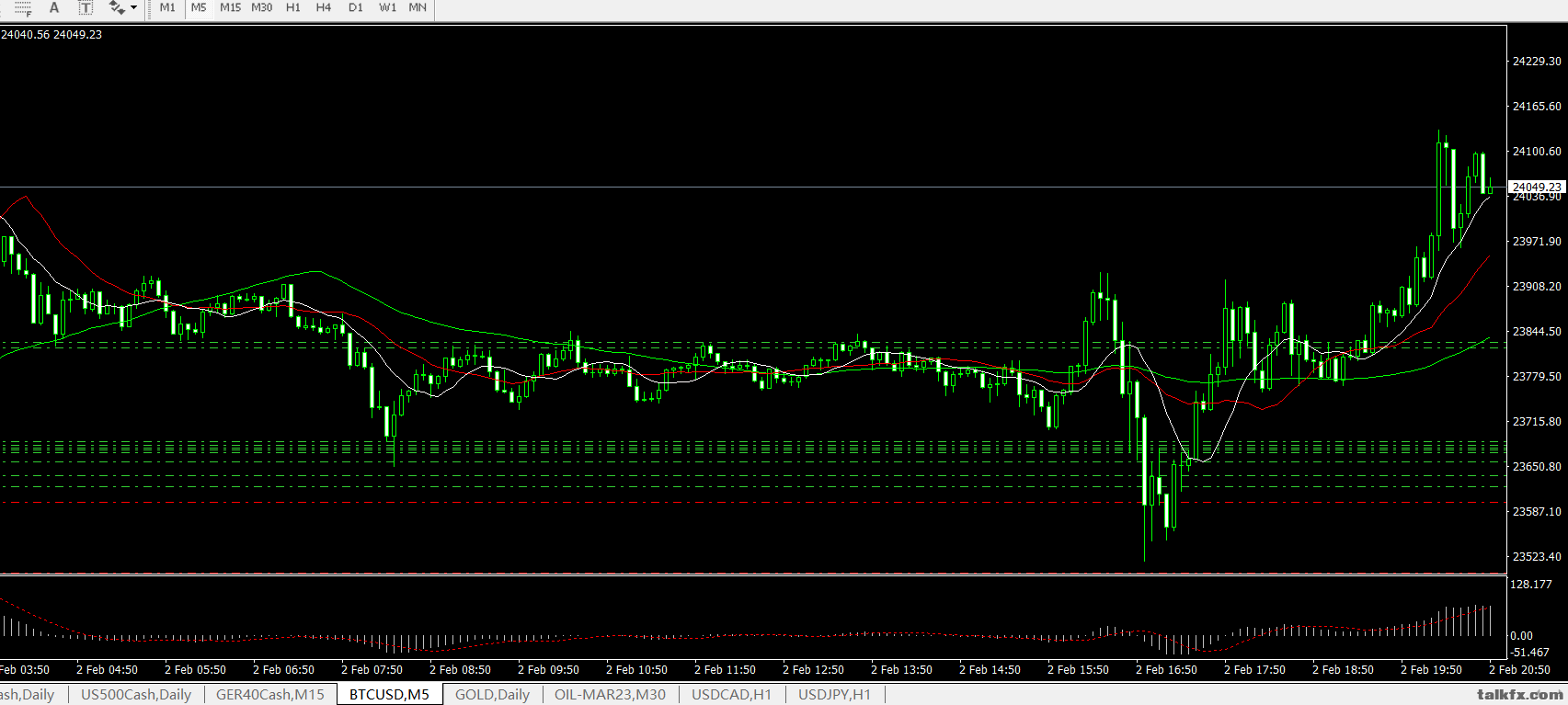Click the current price label 24049.23
The height and width of the screenshot is (705, 1568).
(1536, 187)
